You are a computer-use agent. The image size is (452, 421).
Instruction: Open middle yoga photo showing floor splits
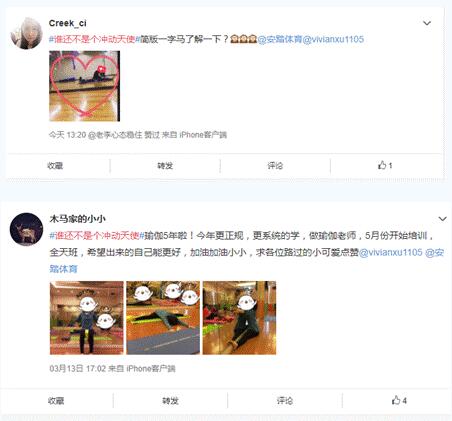163,318
